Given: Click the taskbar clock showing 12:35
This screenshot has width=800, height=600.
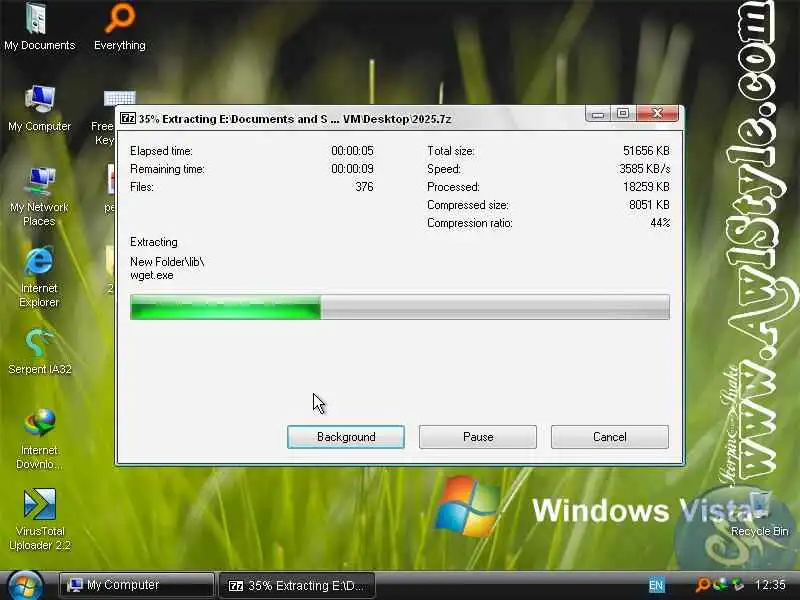Looking at the screenshot, I should (770, 585).
